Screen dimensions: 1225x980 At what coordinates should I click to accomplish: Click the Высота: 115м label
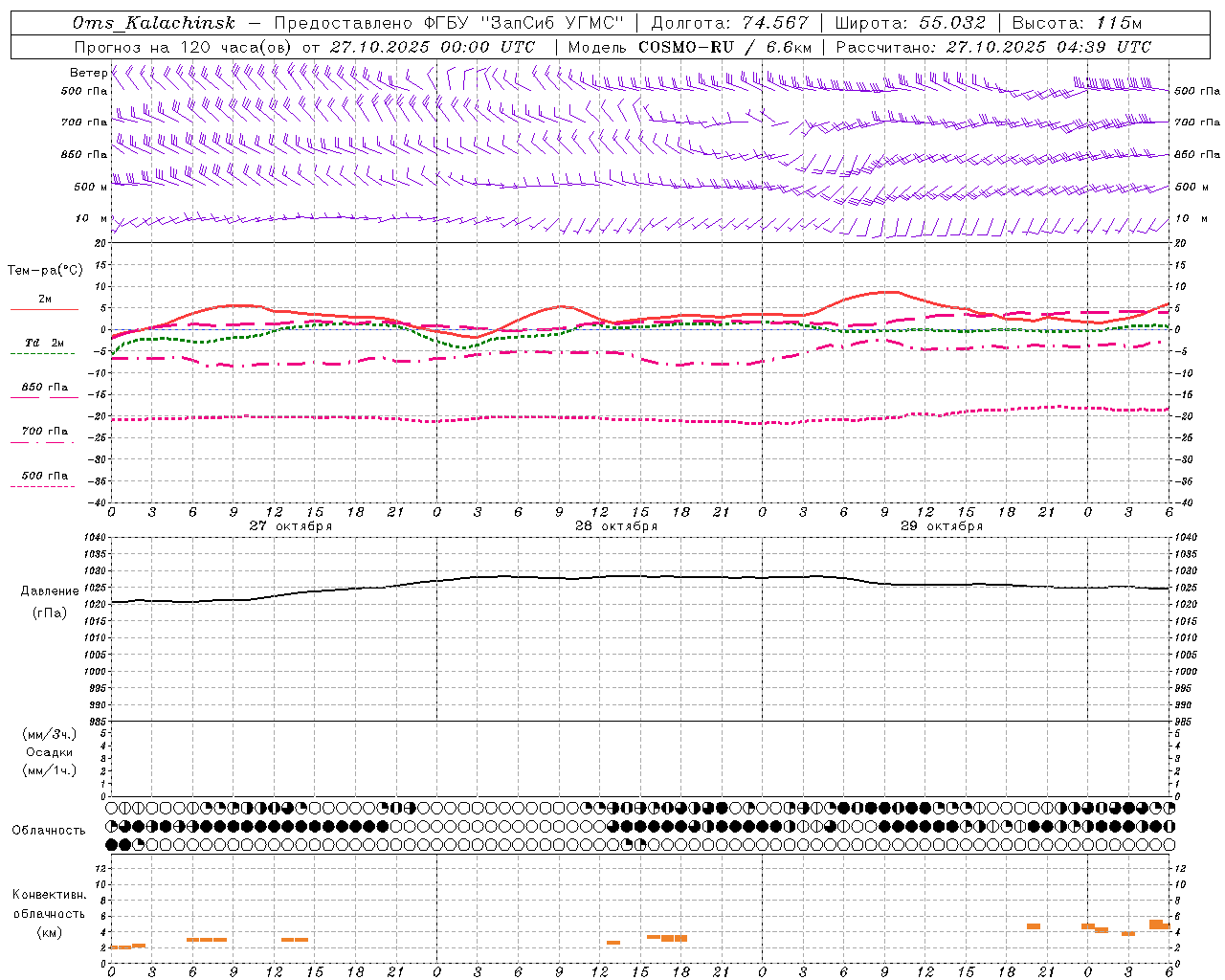[1077, 23]
